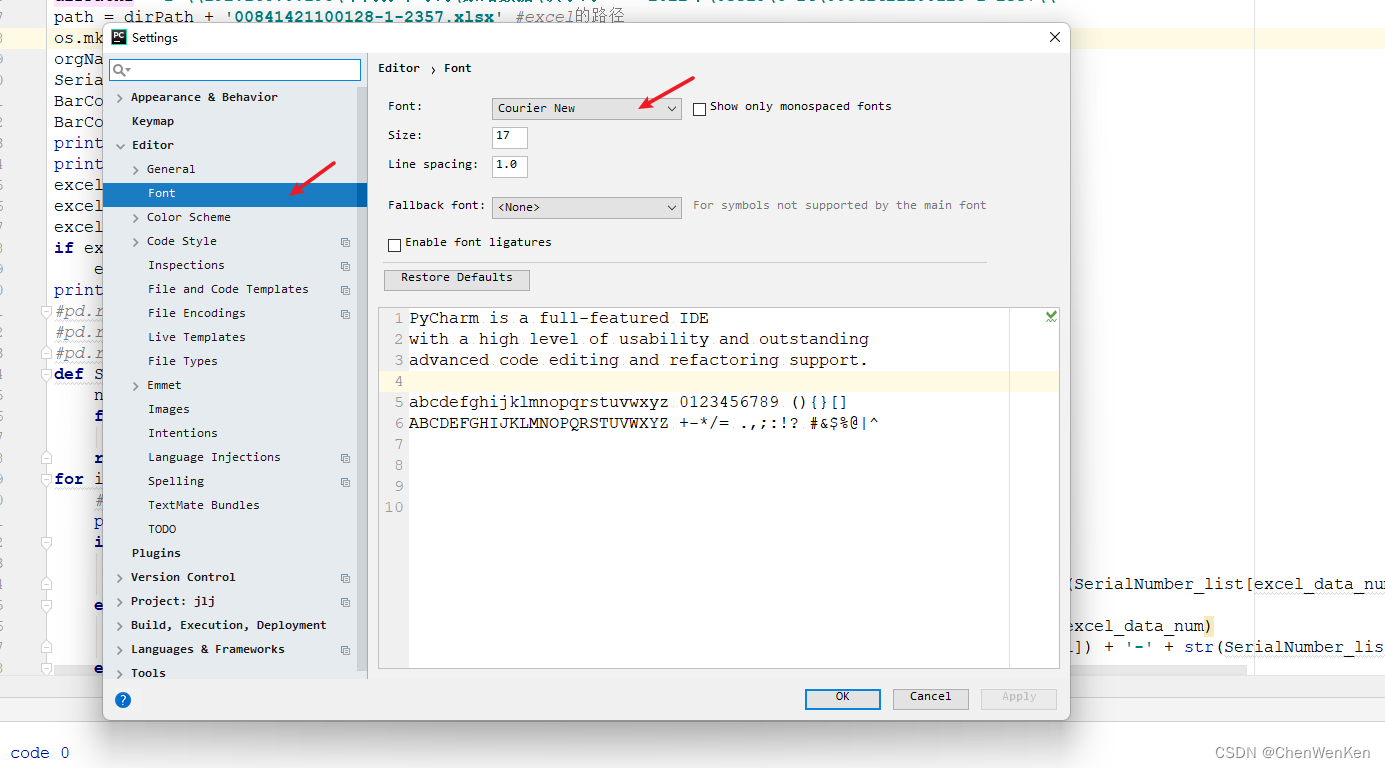Collapse the Editor section

pyautogui.click(x=120, y=146)
